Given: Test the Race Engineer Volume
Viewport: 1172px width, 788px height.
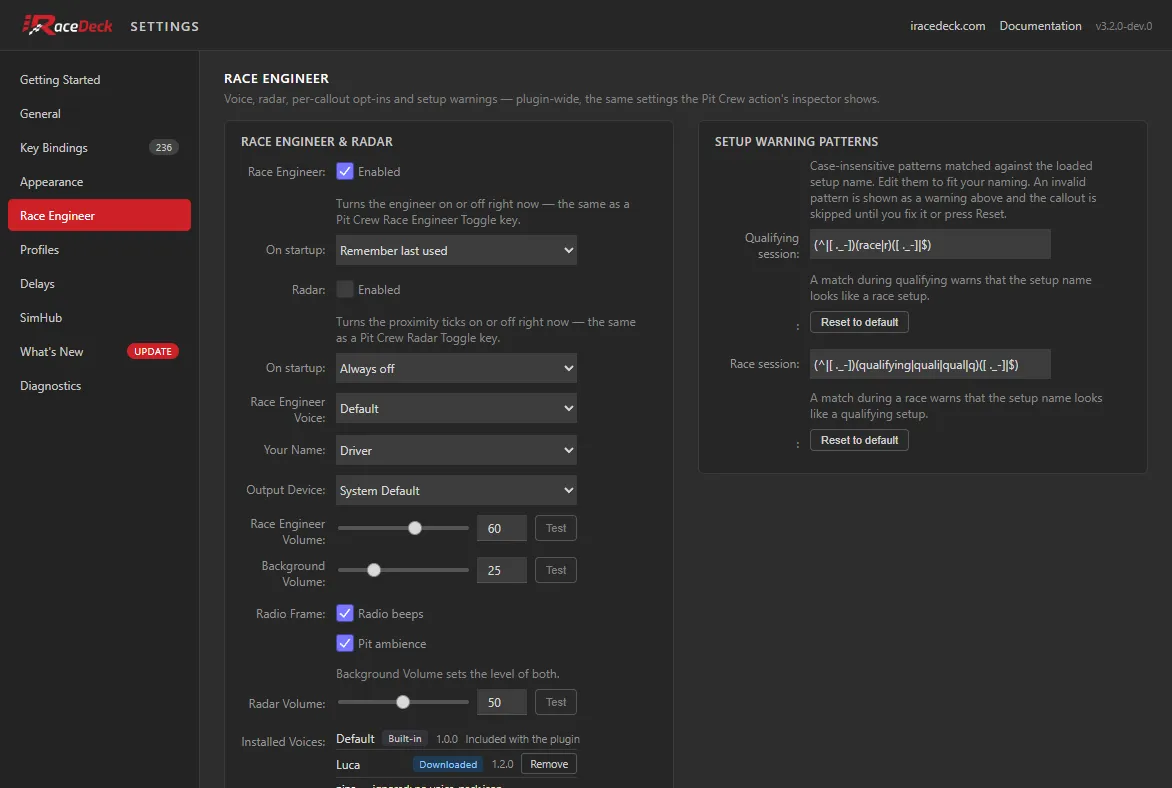Looking at the screenshot, I should click(x=555, y=528).
